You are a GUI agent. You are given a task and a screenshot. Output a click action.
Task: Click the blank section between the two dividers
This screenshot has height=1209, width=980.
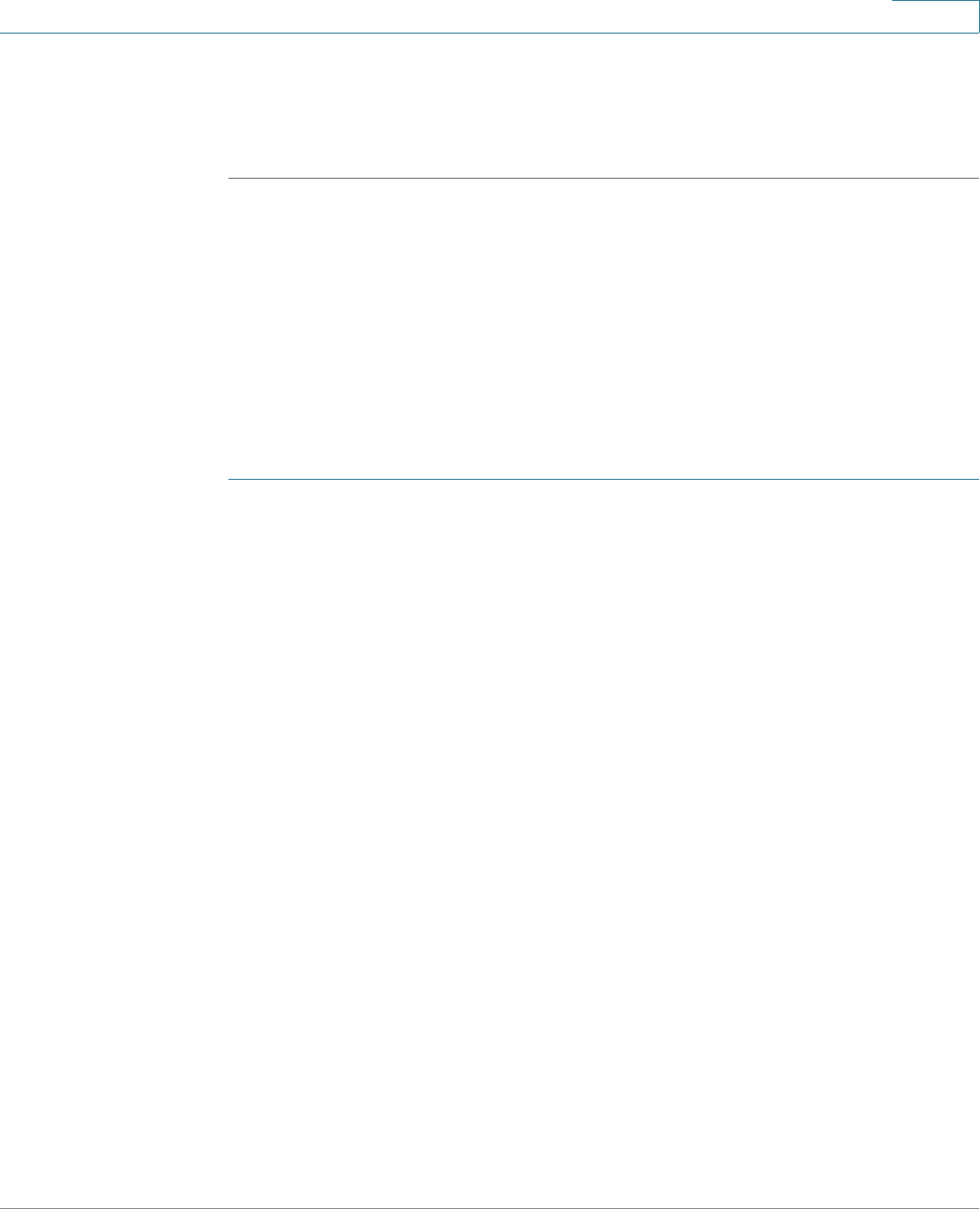604,328
